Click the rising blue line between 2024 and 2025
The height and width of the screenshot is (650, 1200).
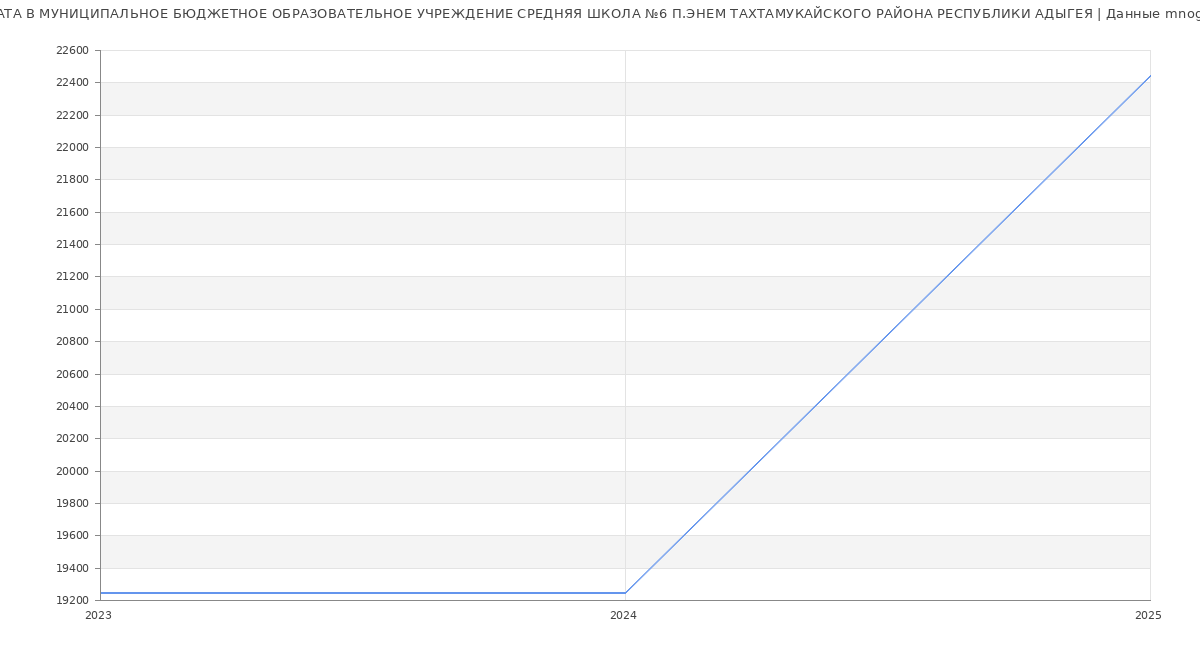[887, 335]
